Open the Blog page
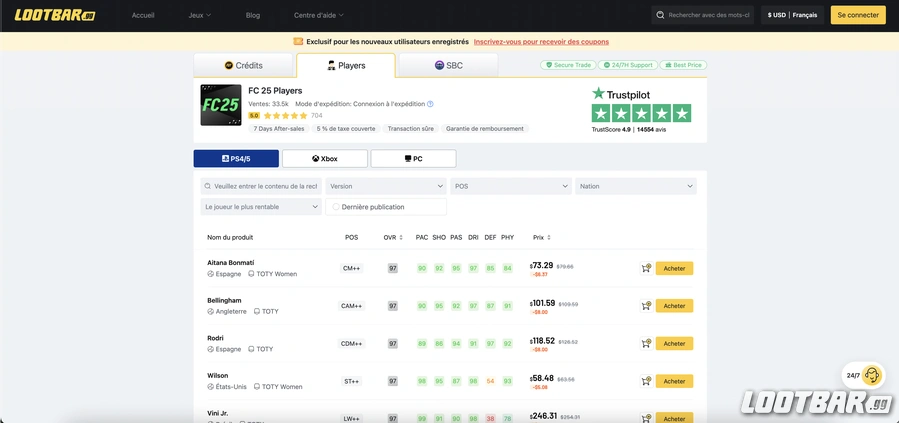Screen dimensions: 899x423 (253, 15)
